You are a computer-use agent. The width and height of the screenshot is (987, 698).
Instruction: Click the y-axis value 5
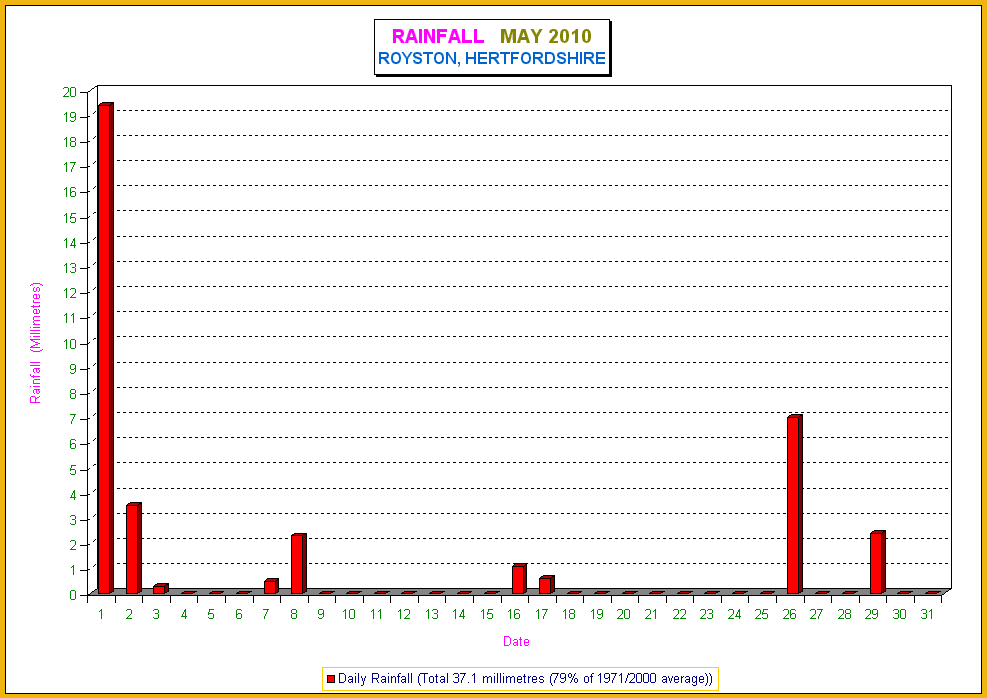click(73, 470)
